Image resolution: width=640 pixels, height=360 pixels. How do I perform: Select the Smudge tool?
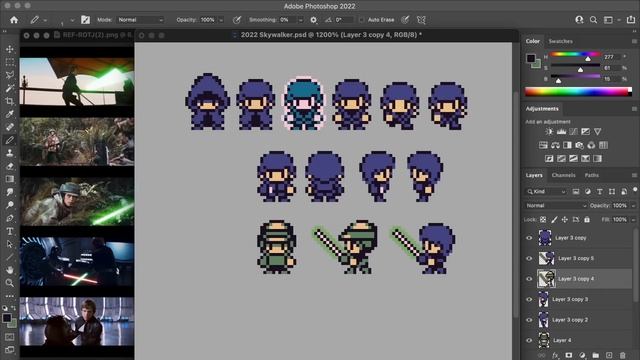tap(10, 192)
